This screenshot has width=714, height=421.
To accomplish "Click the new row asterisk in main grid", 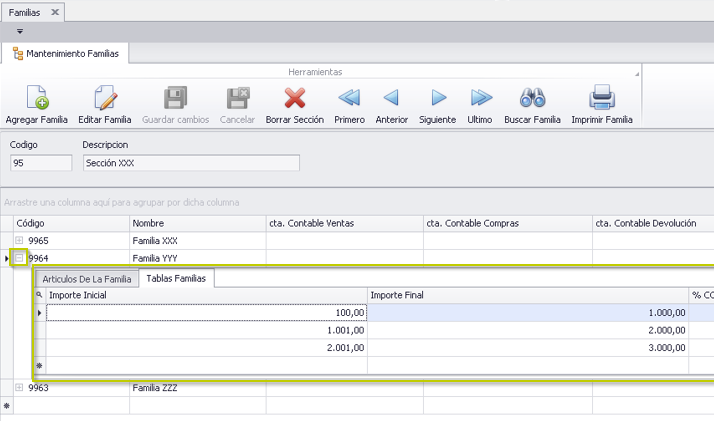I will coord(6,406).
